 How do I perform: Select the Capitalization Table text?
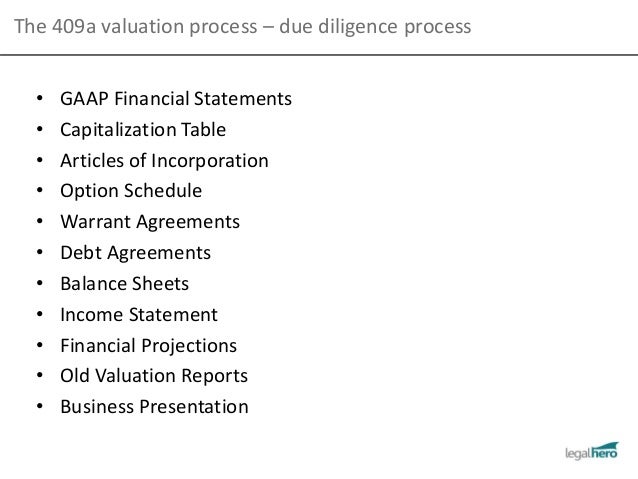[x=143, y=130]
